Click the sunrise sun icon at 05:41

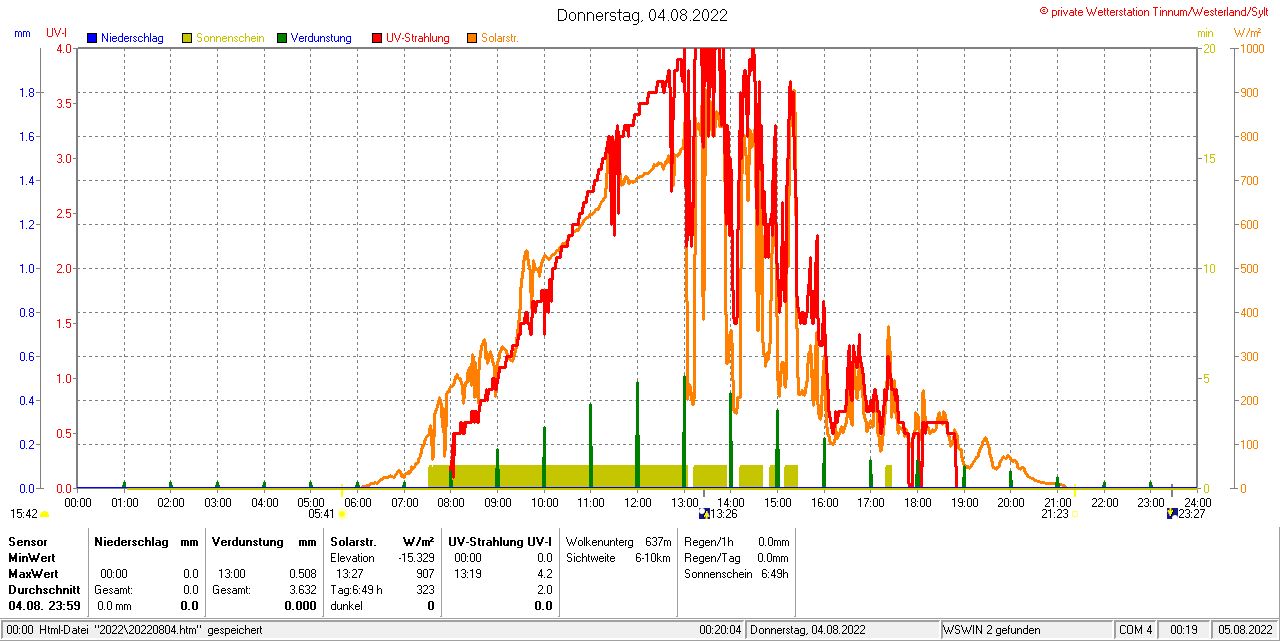pyautogui.click(x=342, y=514)
